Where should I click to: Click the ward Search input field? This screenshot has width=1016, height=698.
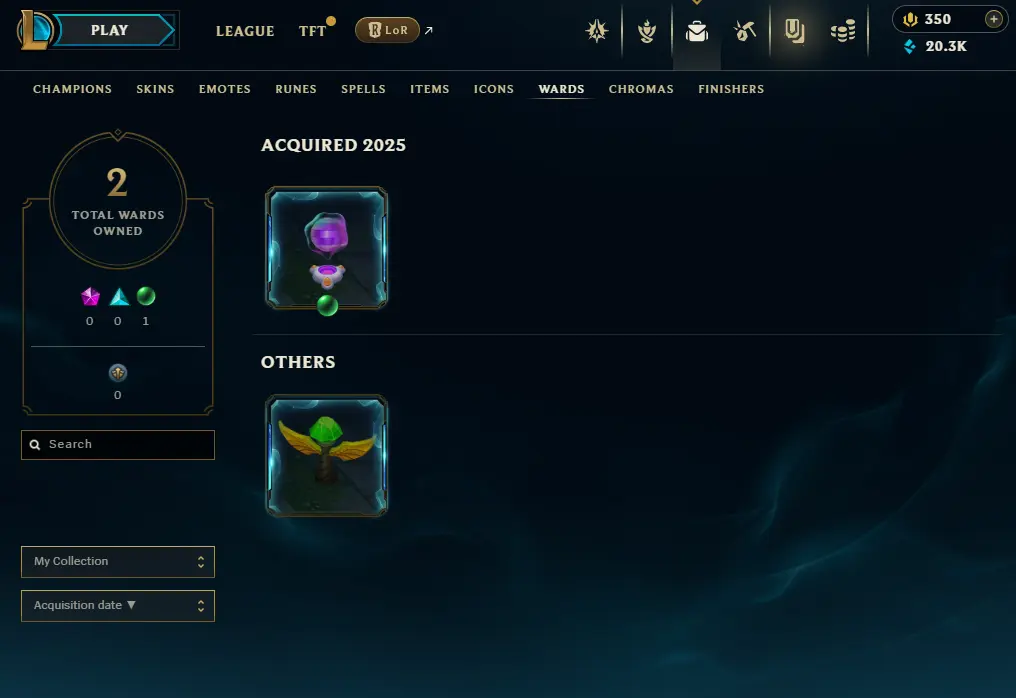click(x=118, y=445)
